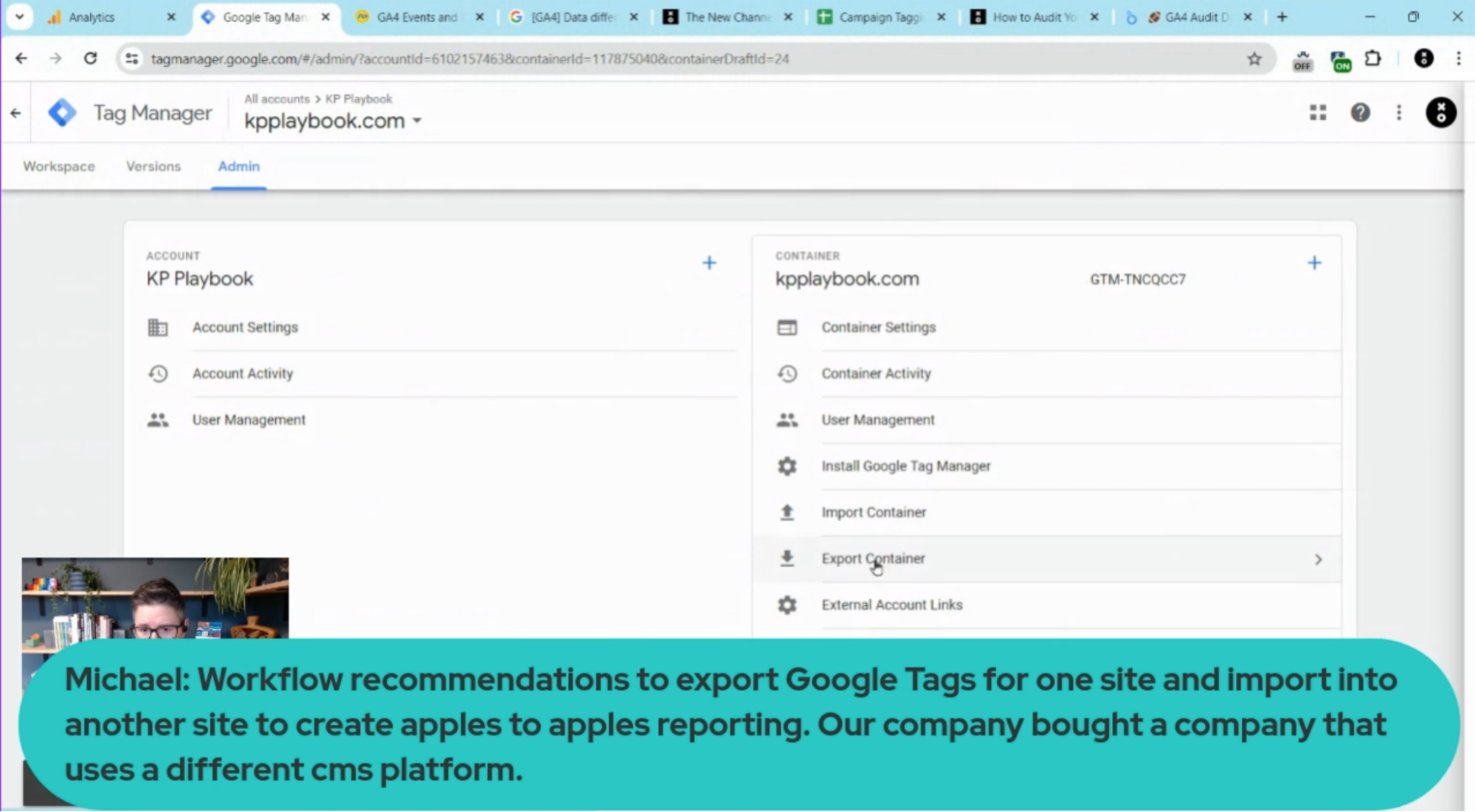Go back in browser history
1475x812 pixels.
pos(21,58)
